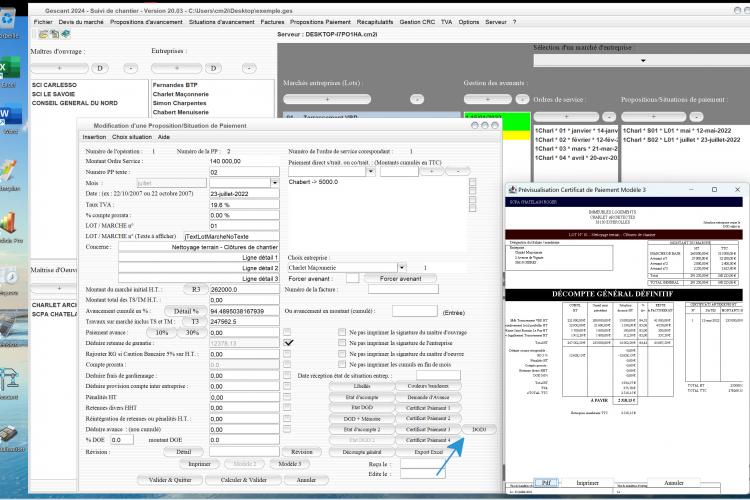Click the Pdf button in preview window
This screenshot has width=750, height=500.
(546, 483)
